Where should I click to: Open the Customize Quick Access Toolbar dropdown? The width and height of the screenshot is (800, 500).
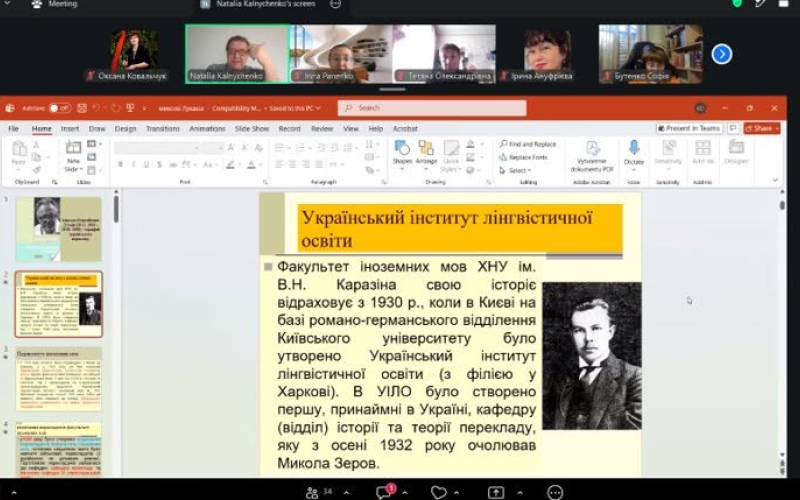pyautogui.click(x=144, y=108)
